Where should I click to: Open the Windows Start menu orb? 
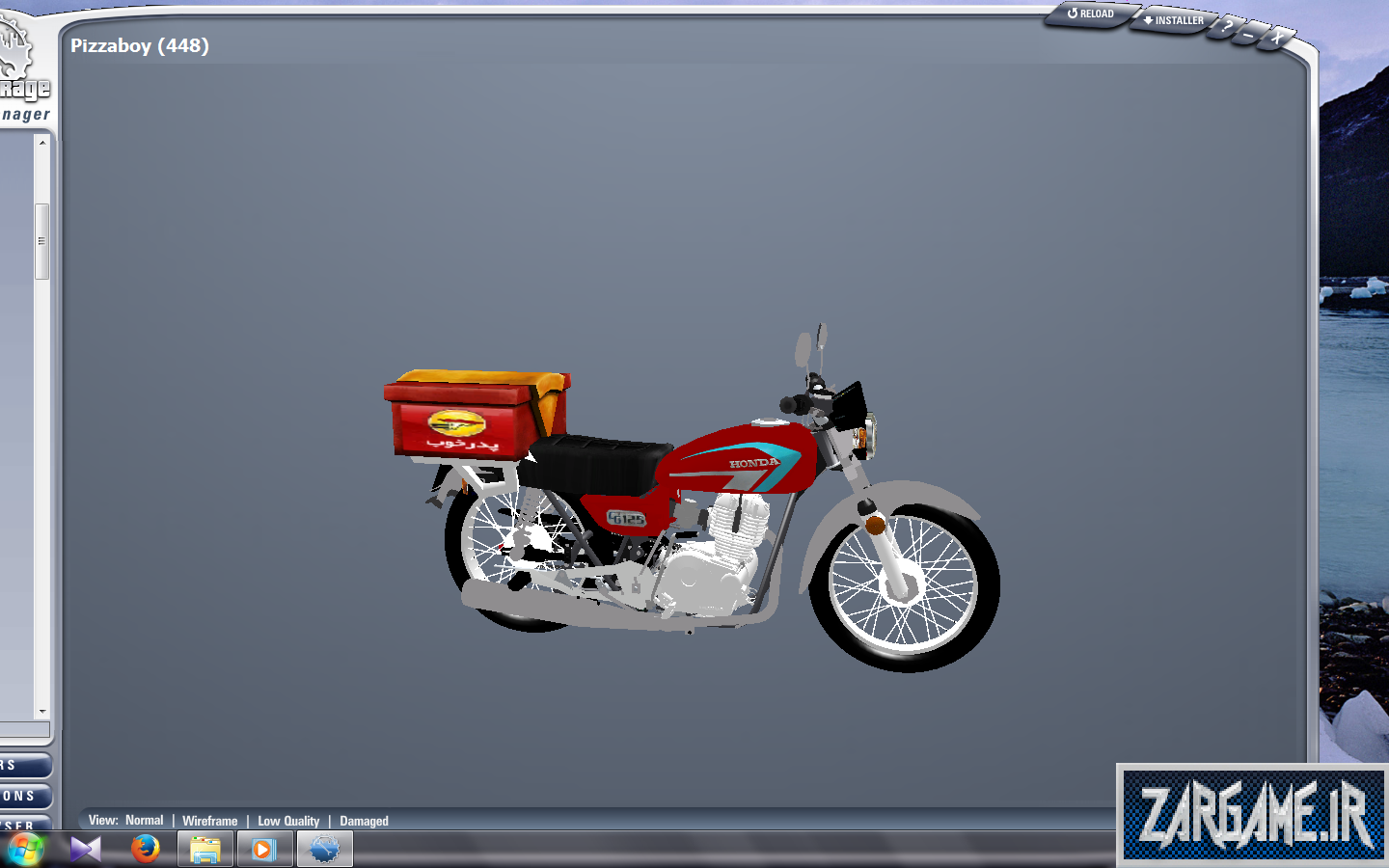24,850
